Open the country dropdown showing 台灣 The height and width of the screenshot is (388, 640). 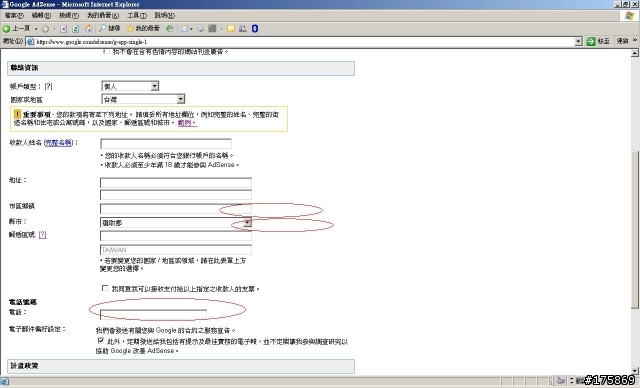coord(143,99)
